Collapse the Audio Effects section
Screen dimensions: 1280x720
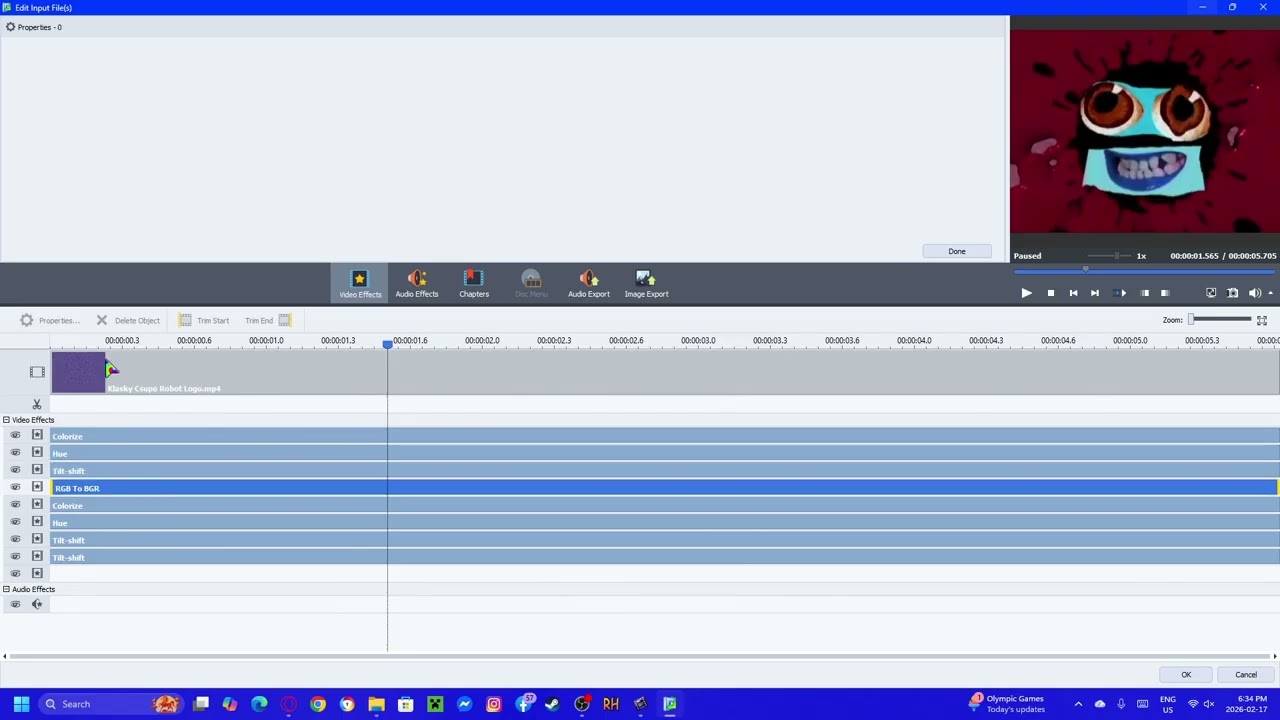6,589
